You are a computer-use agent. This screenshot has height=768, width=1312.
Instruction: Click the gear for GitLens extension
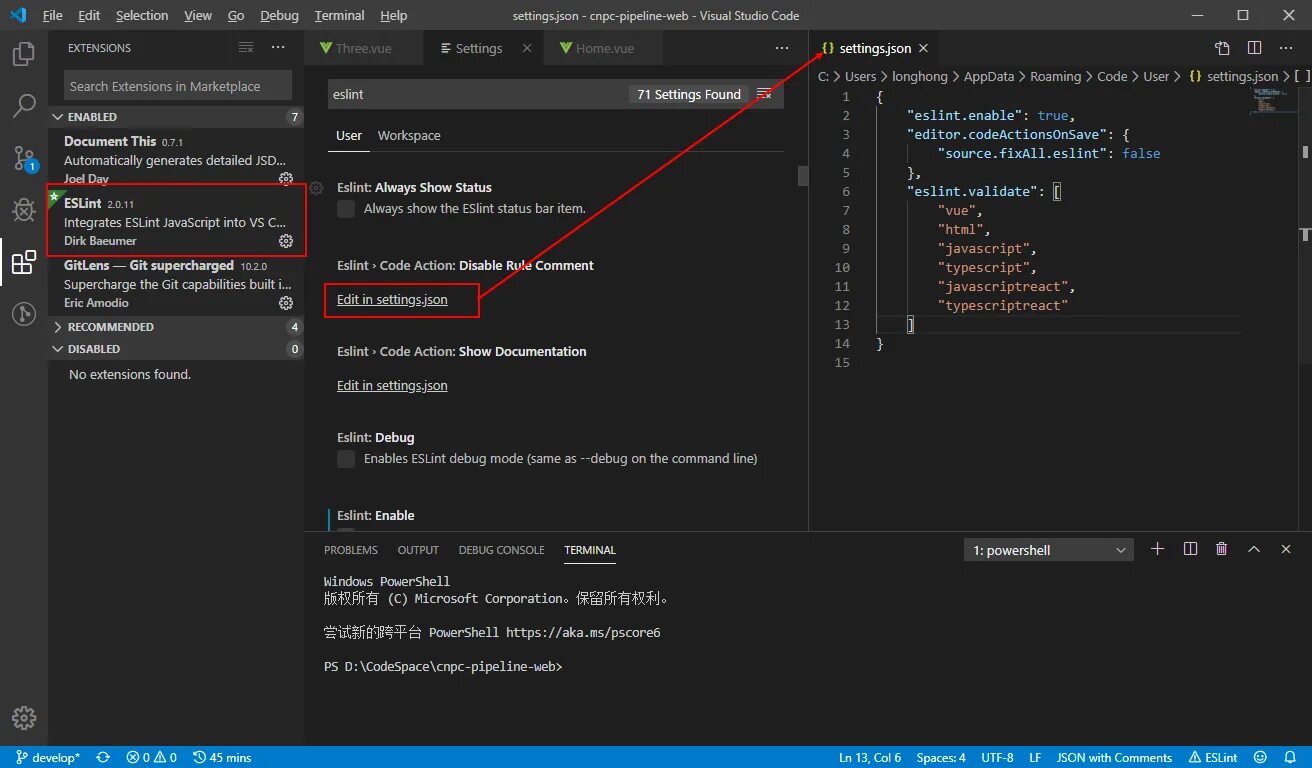[286, 303]
